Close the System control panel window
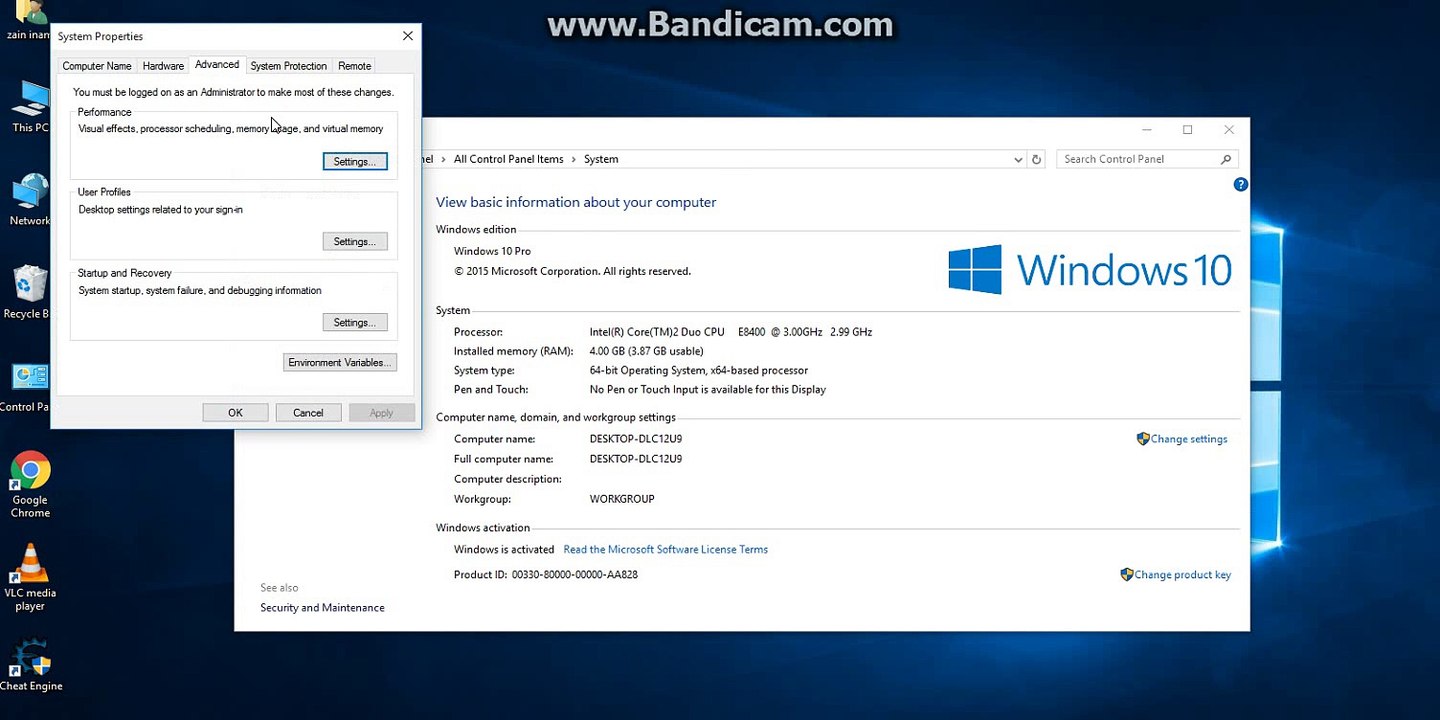Image resolution: width=1440 pixels, height=720 pixels. (x=1229, y=130)
